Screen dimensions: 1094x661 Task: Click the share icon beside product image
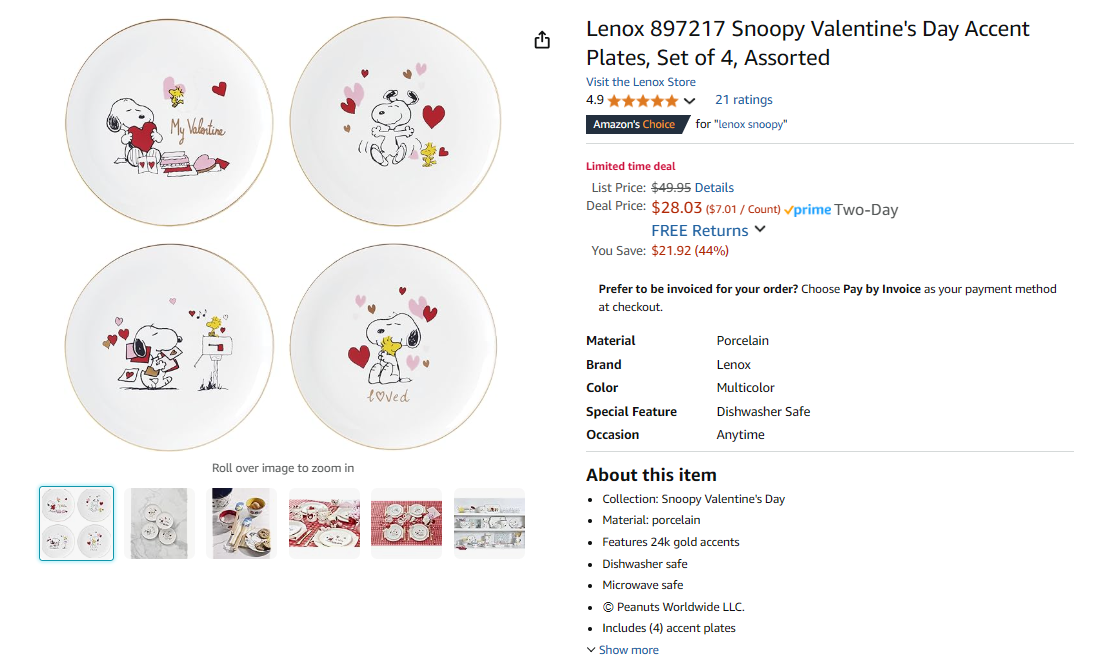(x=542, y=40)
